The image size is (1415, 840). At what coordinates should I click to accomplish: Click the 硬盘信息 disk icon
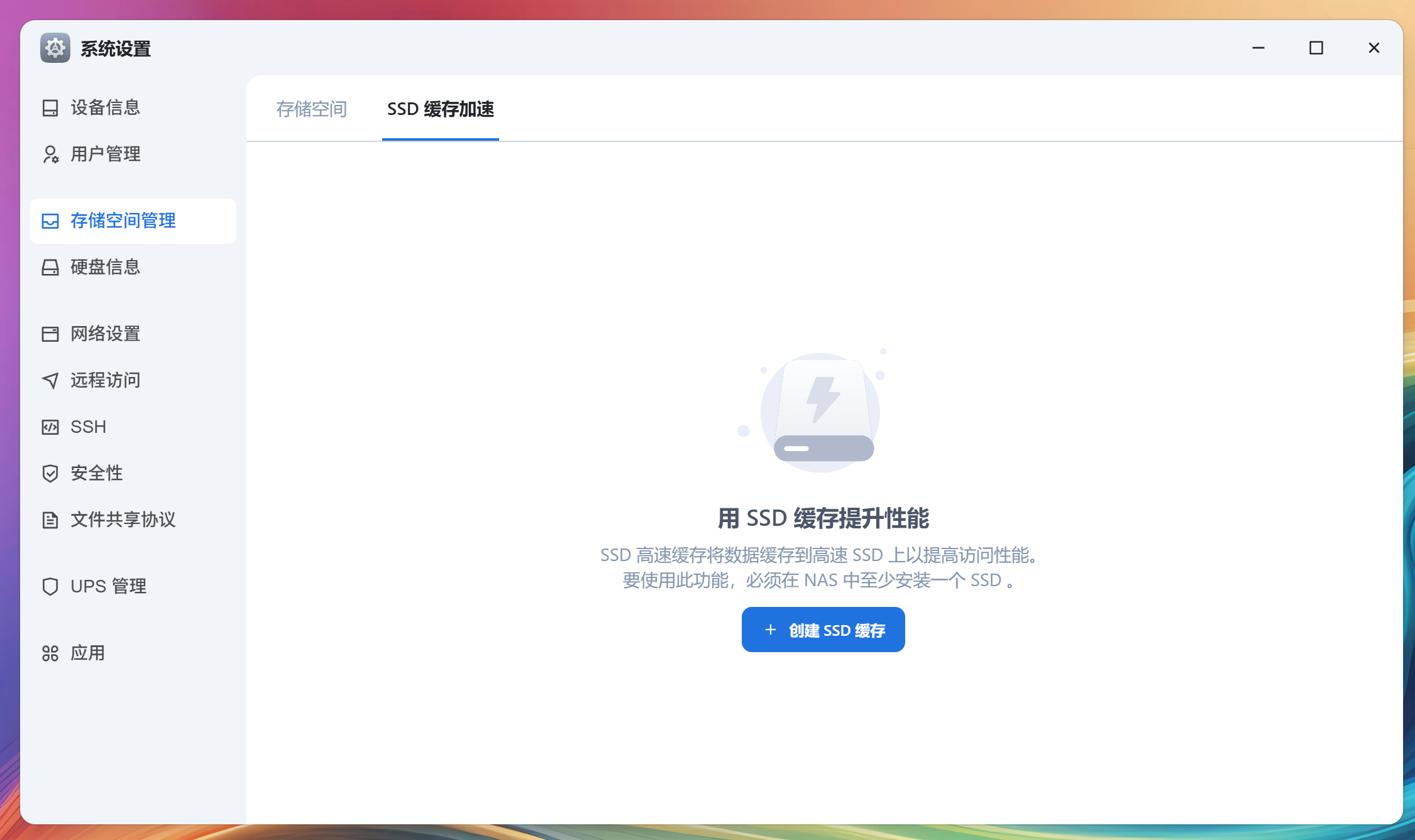(x=50, y=268)
